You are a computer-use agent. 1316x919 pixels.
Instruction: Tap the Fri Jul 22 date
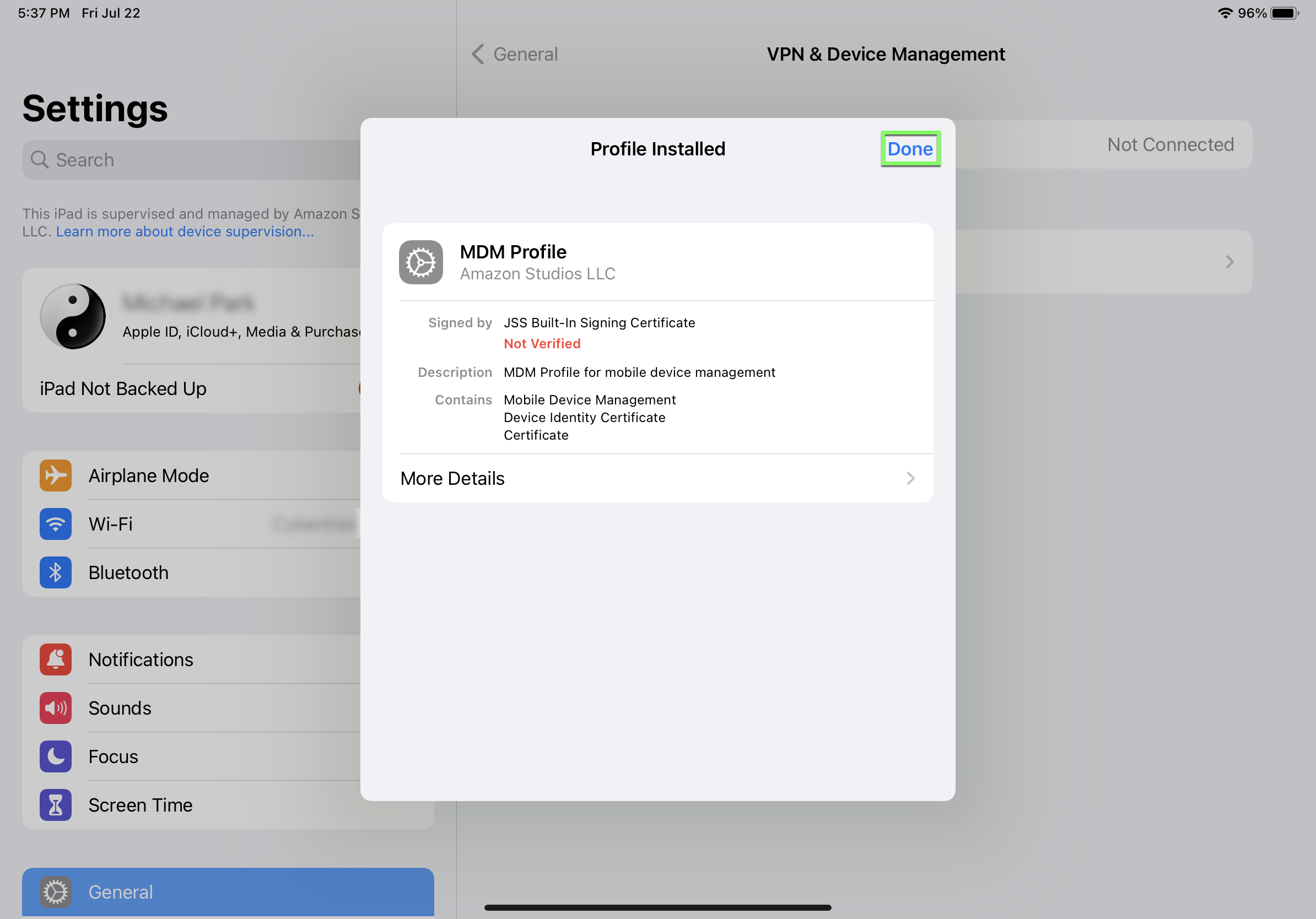pyautogui.click(x=111, y=13)
